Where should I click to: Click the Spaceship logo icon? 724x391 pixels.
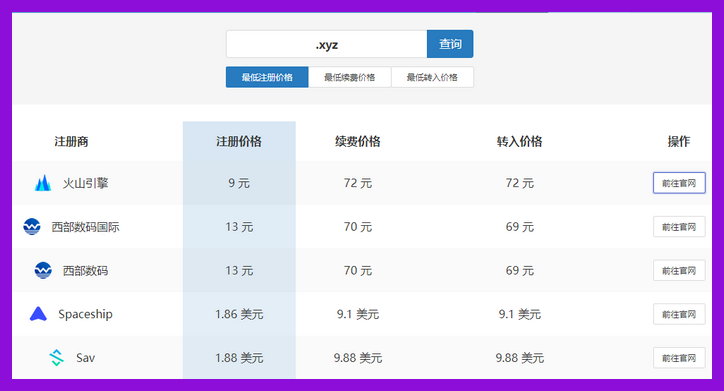[x=38, y=314]
